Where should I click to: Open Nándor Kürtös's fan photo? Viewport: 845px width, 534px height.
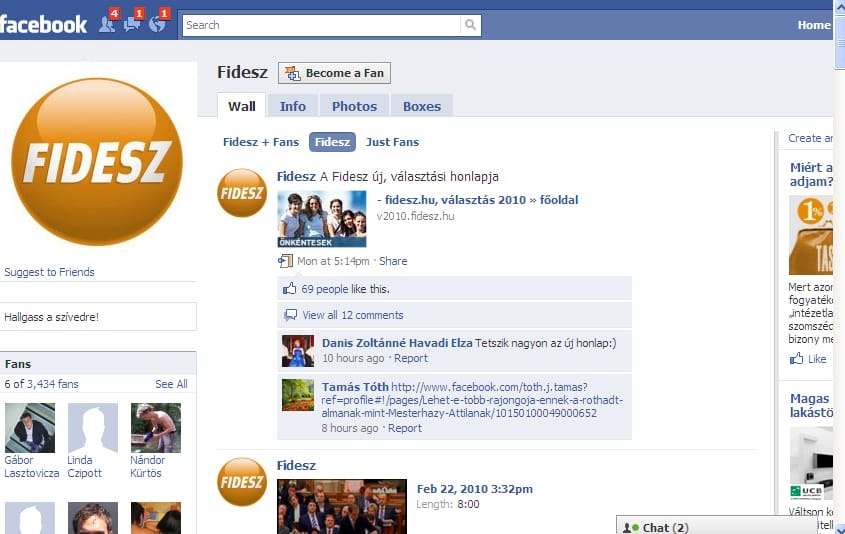point(156,428)
